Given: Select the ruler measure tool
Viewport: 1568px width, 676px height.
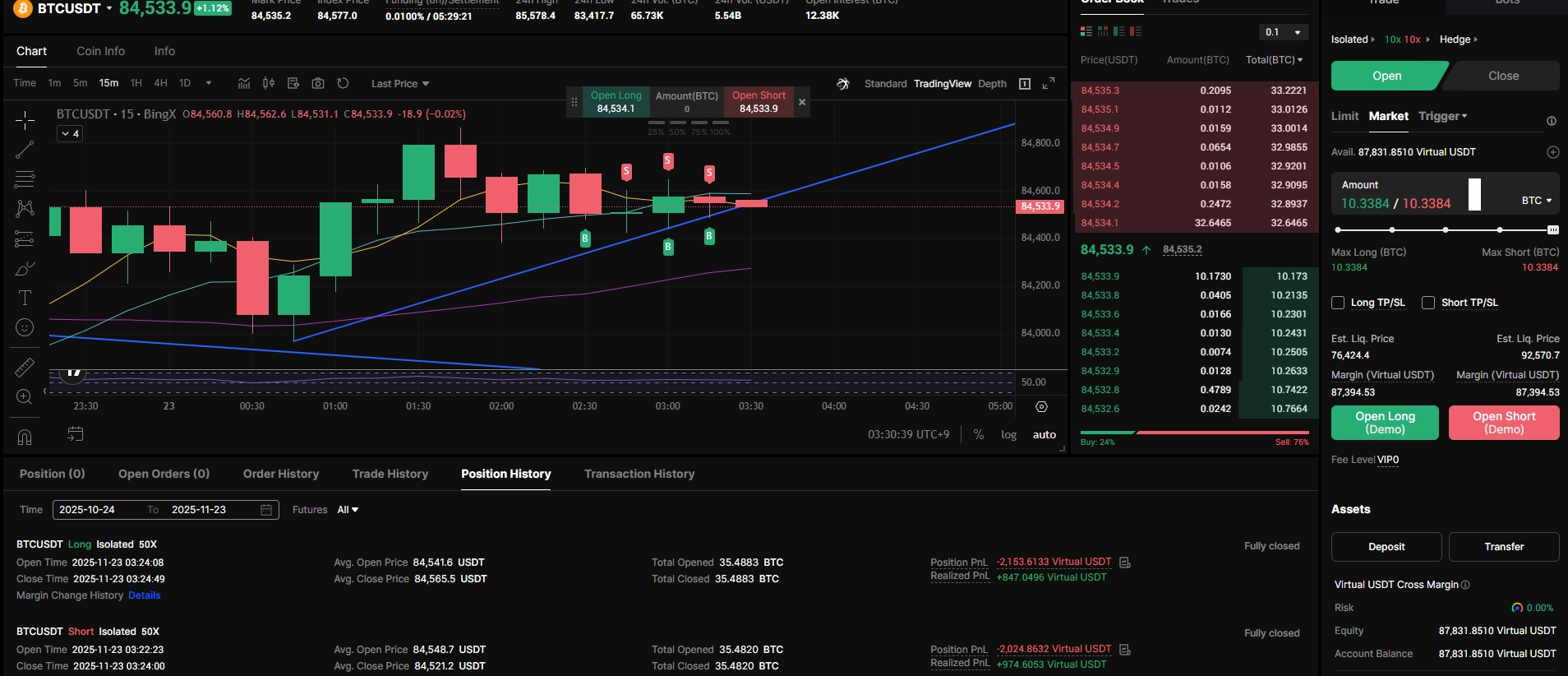Looking at the screenshot, I should 25,368.
